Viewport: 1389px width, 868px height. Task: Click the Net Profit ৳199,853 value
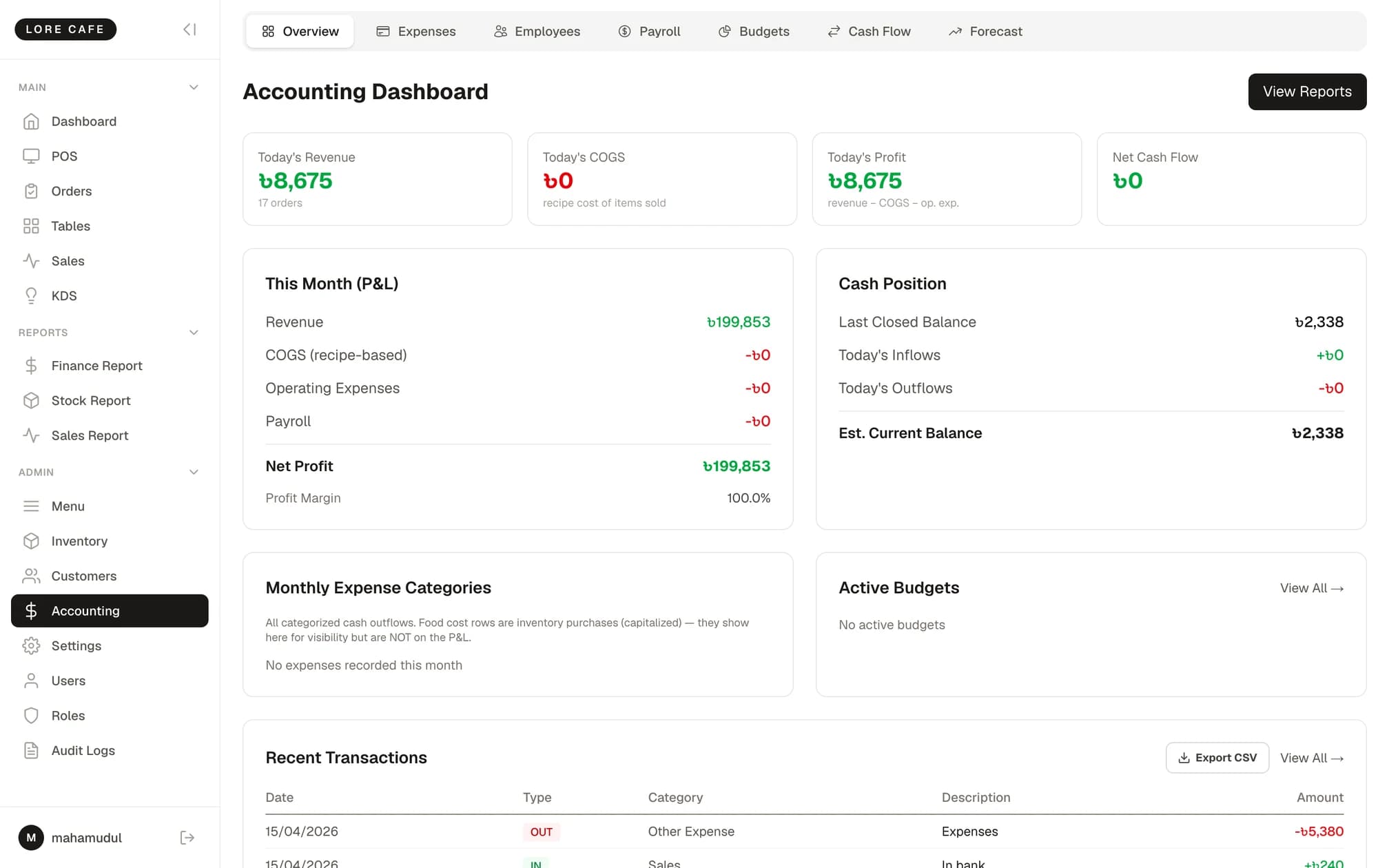pyautogui.click(x=736, y=466)
